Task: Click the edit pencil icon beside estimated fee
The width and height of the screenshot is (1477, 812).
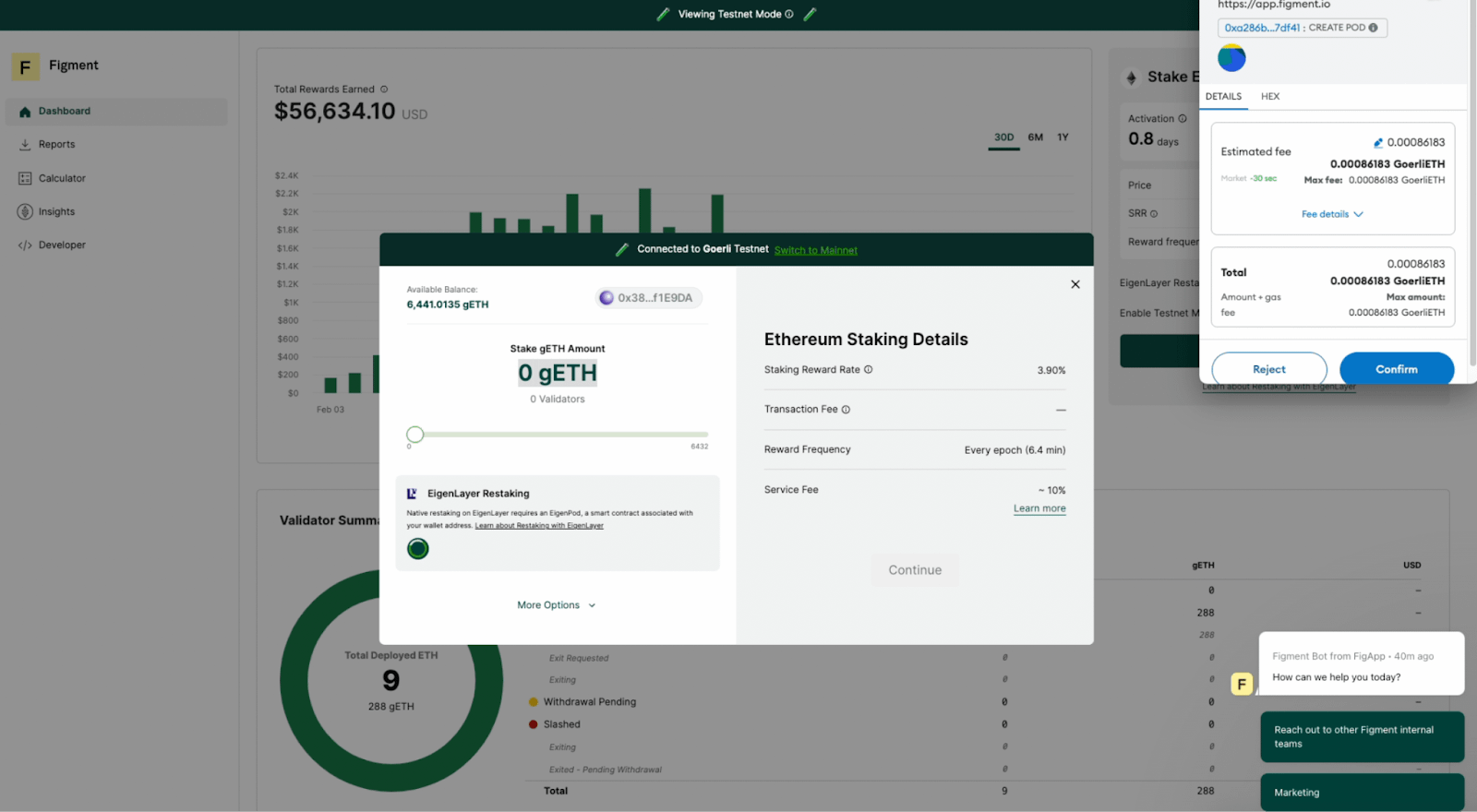Action: coord(1377,143)
